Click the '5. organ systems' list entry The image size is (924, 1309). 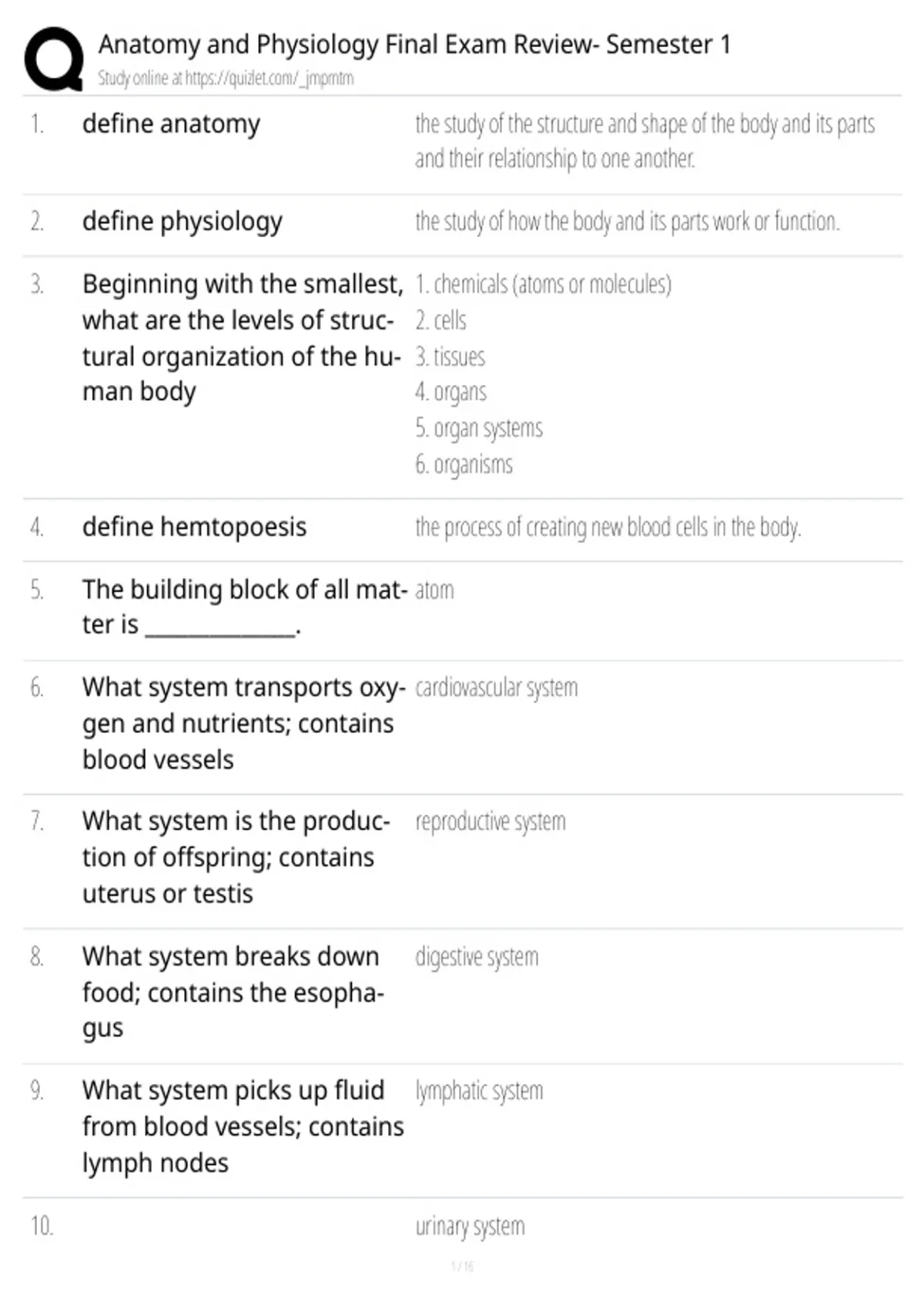coord(479,428)
